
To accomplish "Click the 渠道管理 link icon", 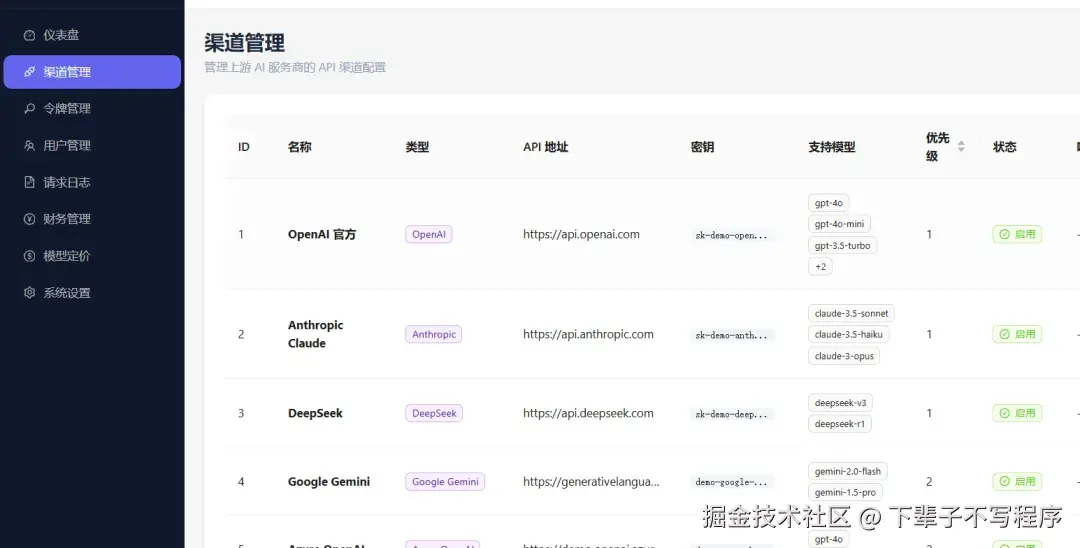I will [x=29, y=72].
